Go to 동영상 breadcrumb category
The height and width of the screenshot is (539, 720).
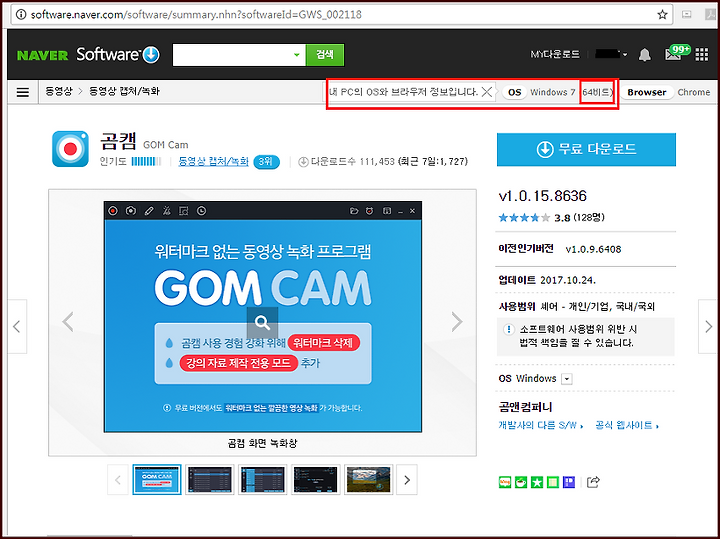pyautogui.click(x=59, y=91)
